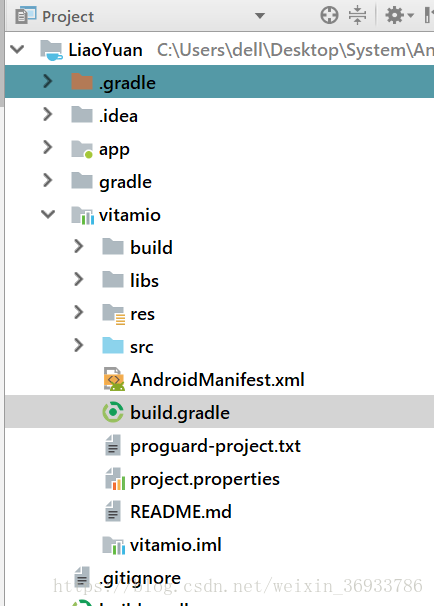Image resolution: width=434 pixels, height=606 pixels.
Task: Select the src folder label
Action: (x=141, y=347)
